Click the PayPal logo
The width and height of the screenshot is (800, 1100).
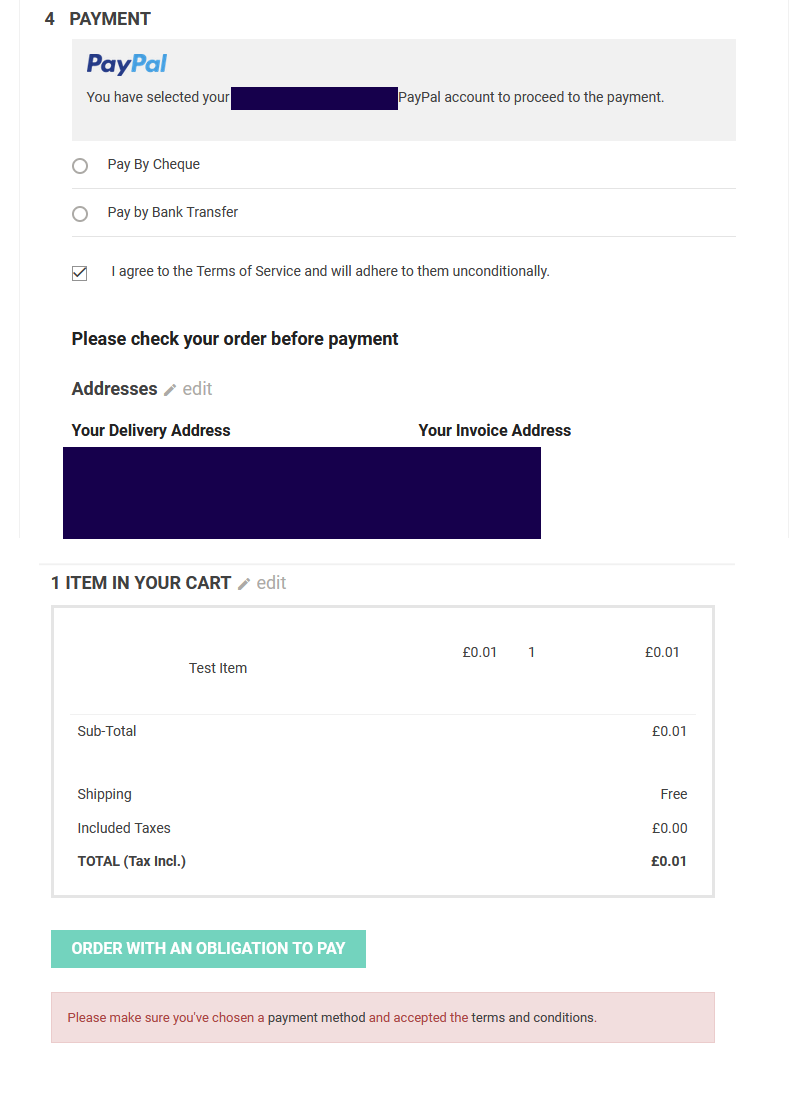(127, 64)
